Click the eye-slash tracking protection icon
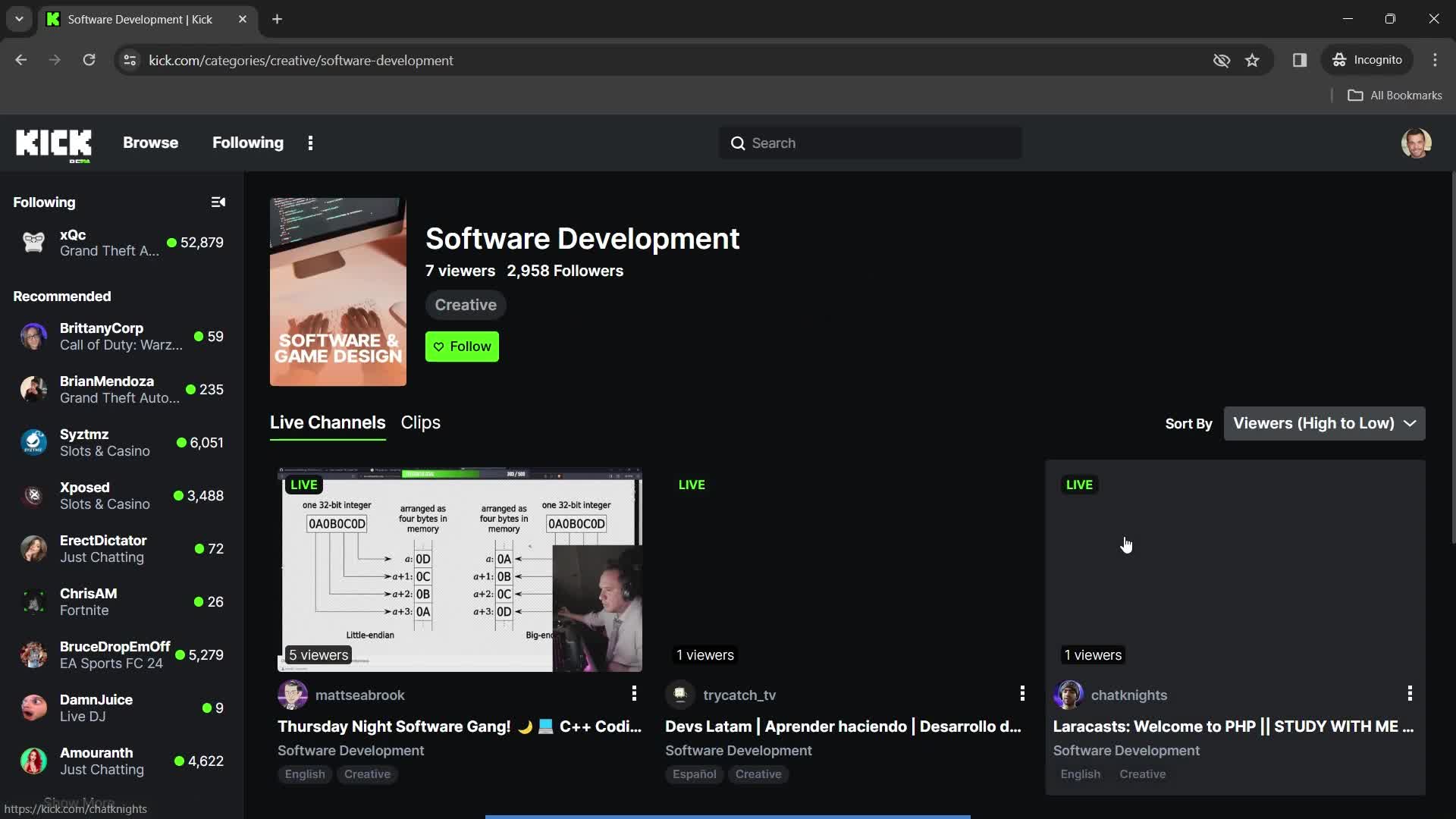The height and width of the screenshot is (819, 1456). click(1221, 61)
